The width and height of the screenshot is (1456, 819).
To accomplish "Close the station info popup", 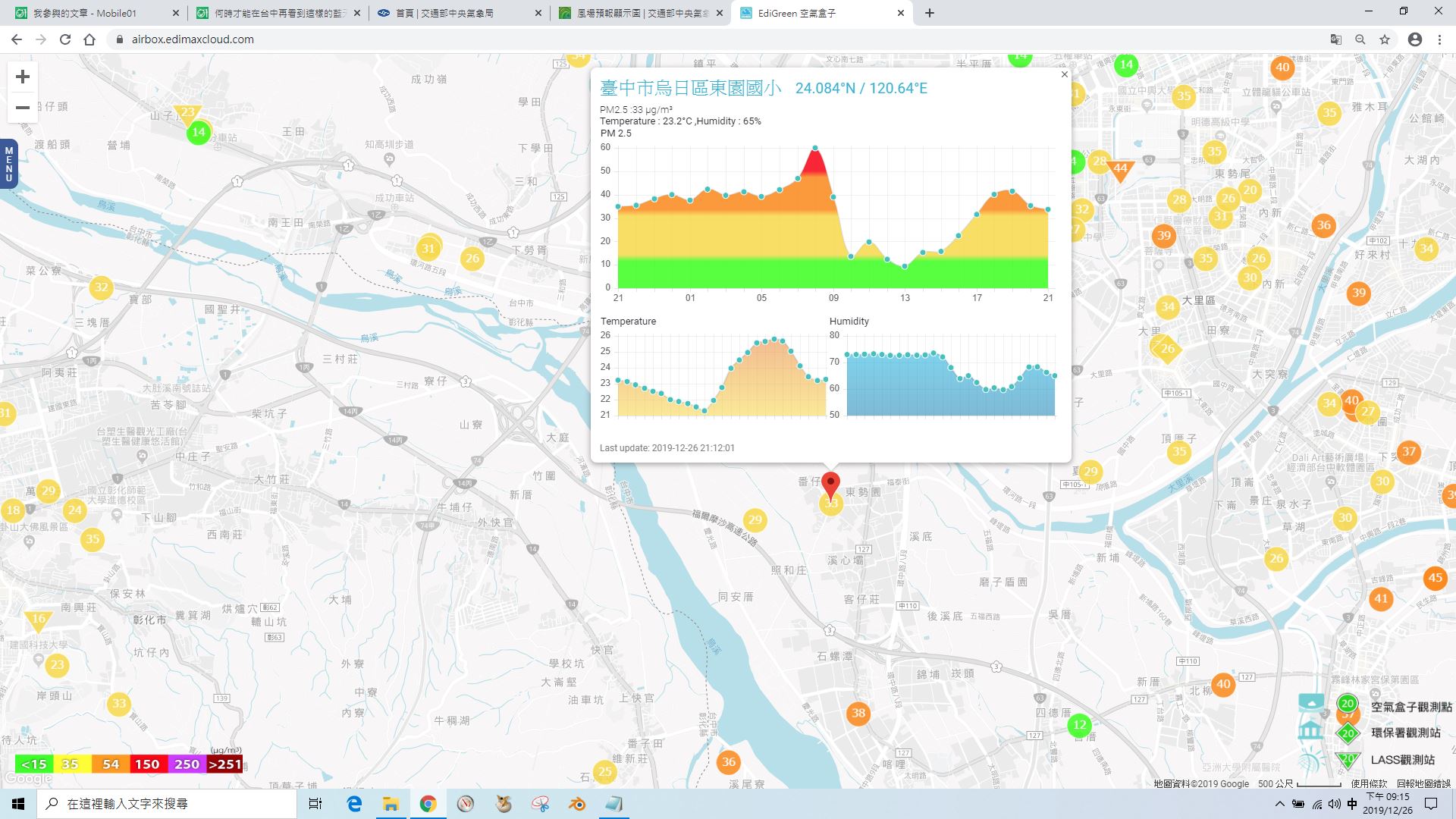I will [1064, 74].
